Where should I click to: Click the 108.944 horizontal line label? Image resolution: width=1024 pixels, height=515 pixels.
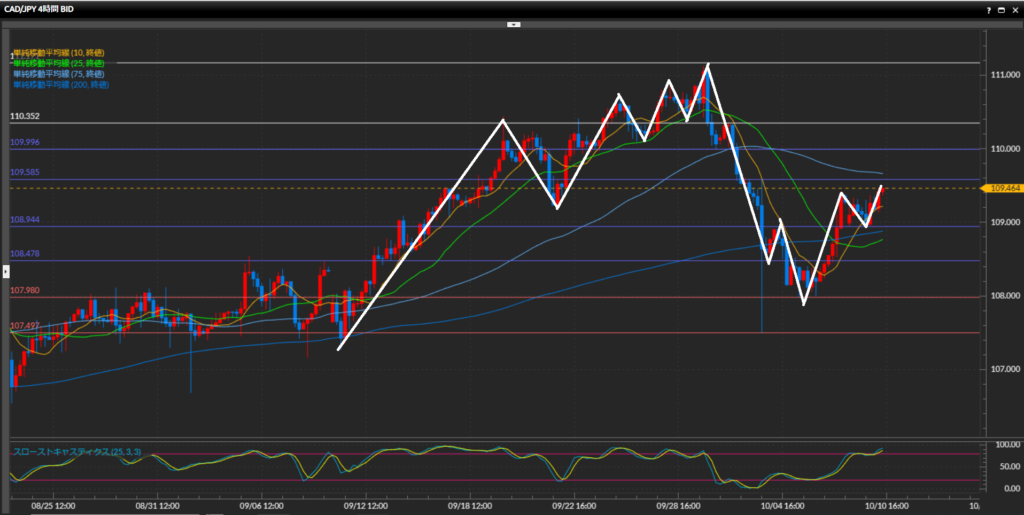click(24, 219)
